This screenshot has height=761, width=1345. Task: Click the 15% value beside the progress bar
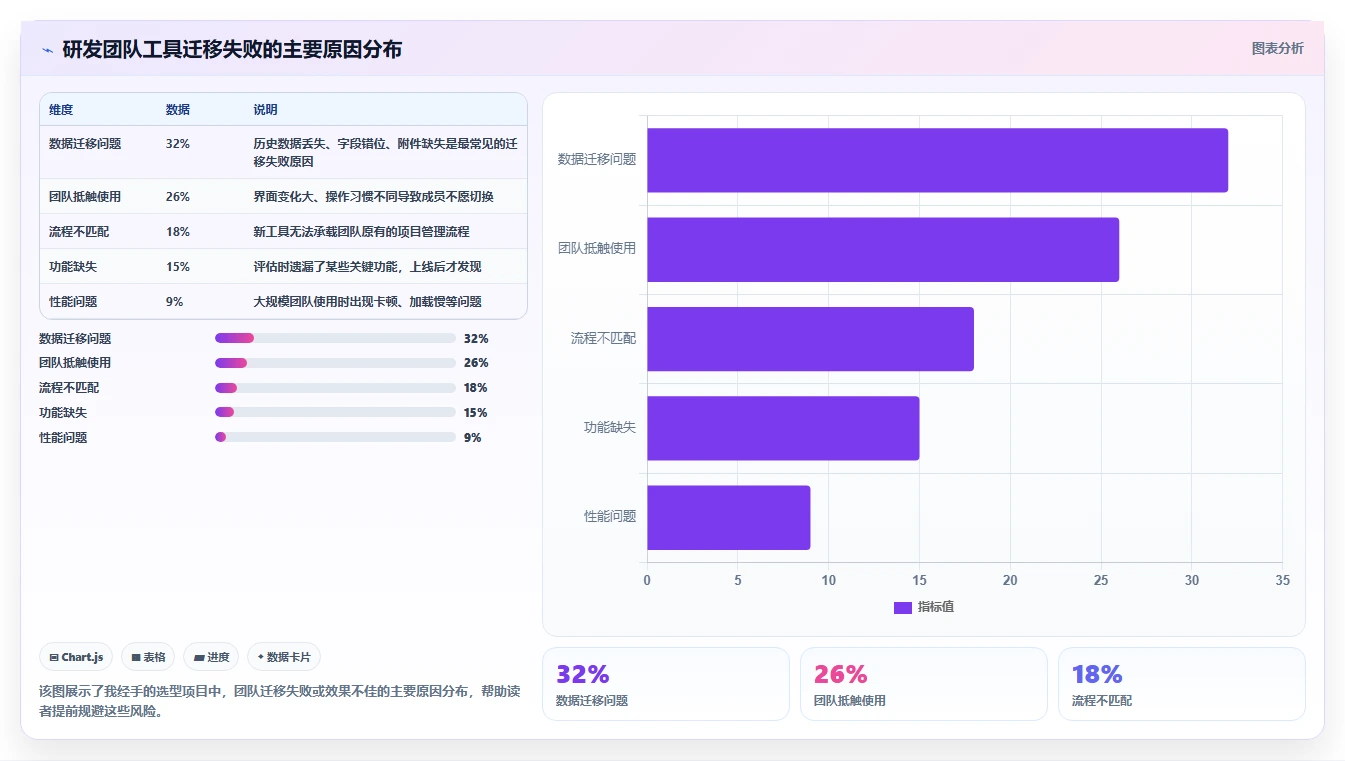(x=476, y=413)
